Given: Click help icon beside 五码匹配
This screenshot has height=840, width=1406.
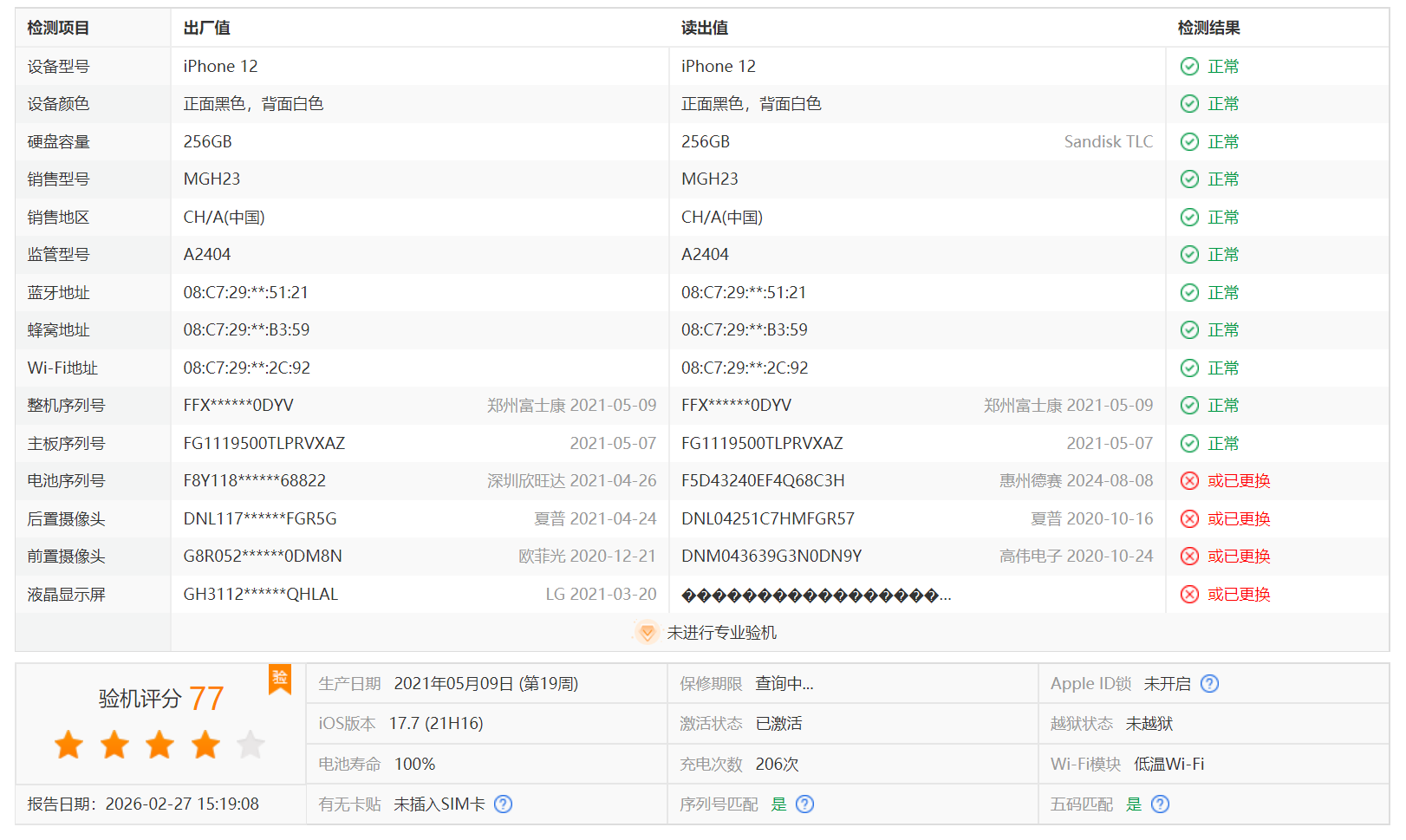Looking at the screenshot, I should tap(1160, 804).
